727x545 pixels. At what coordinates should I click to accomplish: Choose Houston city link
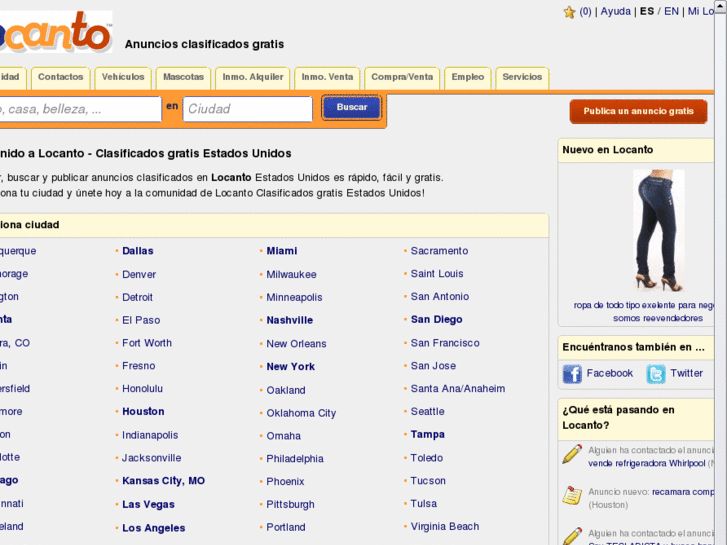[x=143, y=412]
